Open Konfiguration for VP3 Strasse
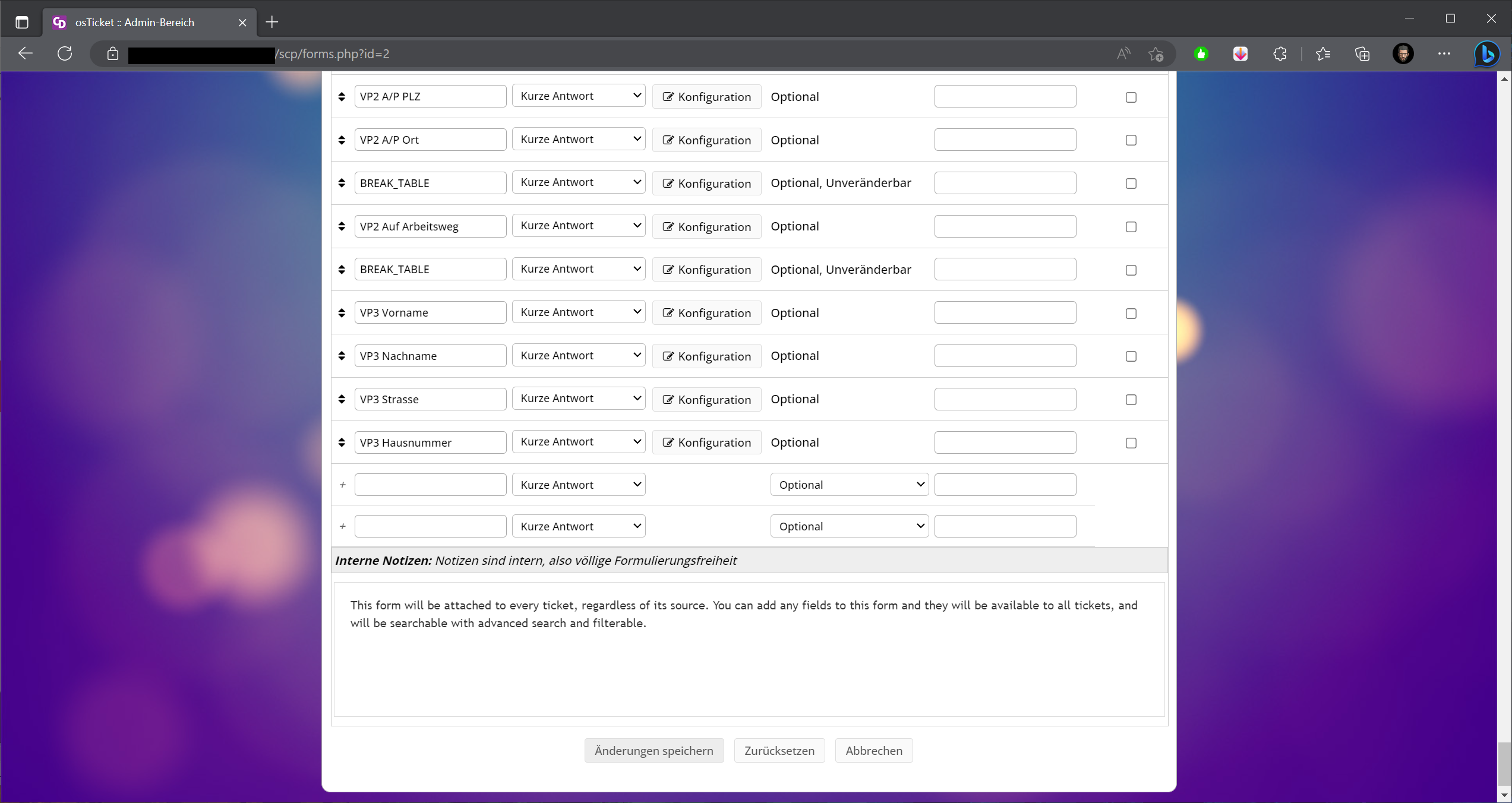The height and width of the screenshot is (803, 1512). 706,400
